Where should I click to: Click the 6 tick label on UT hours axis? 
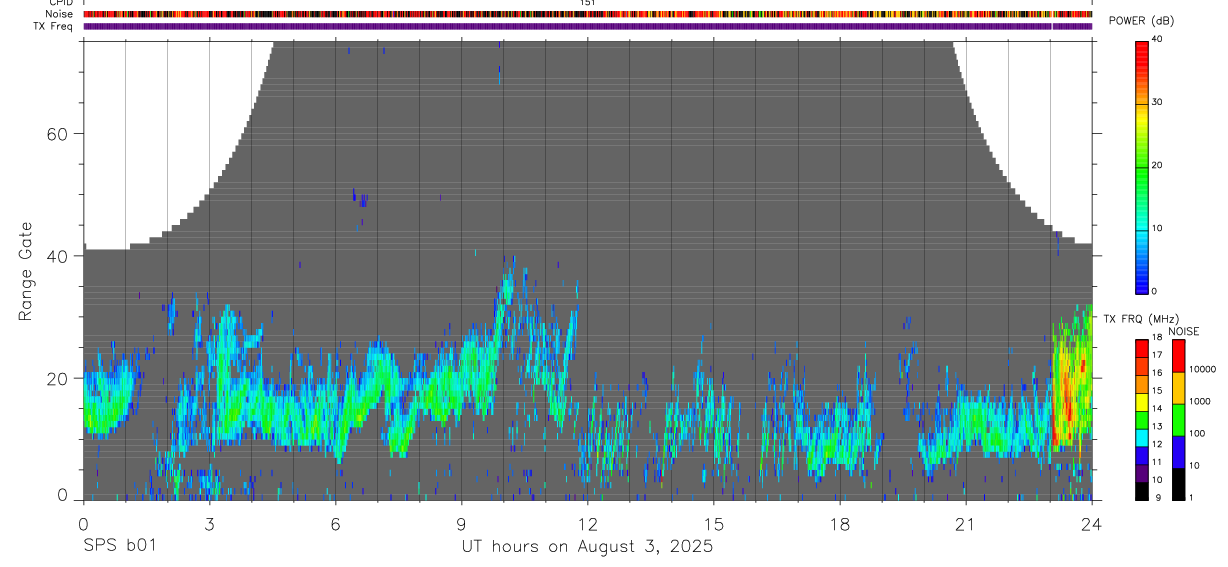click(335, 524)
